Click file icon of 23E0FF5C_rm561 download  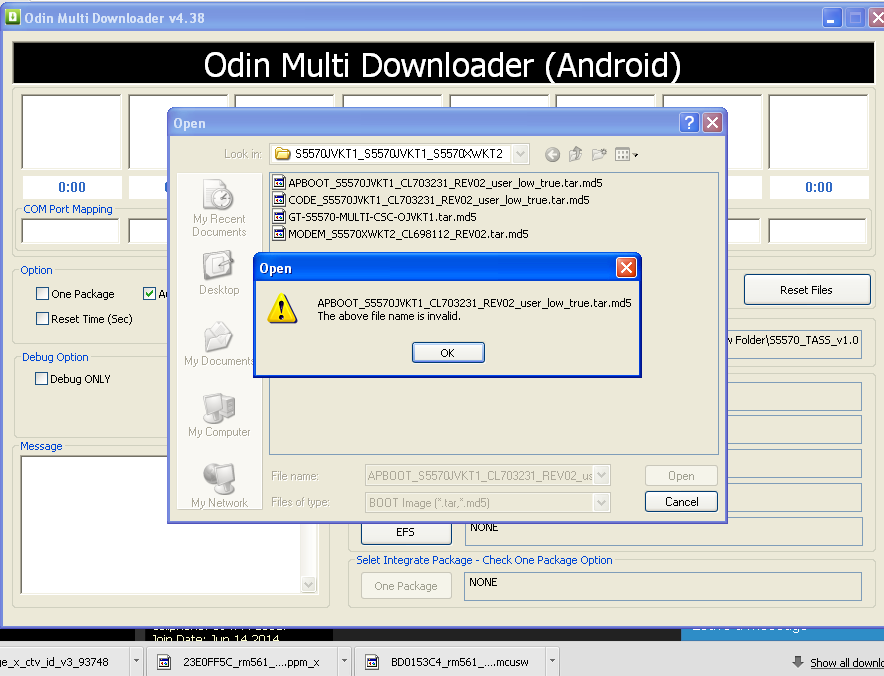[x=164, y=662]
